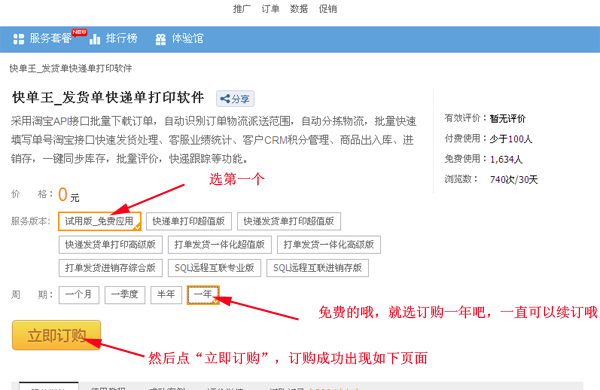Go to 数据 in the top menu
600x390 pixels.
(x=299, y=8)
